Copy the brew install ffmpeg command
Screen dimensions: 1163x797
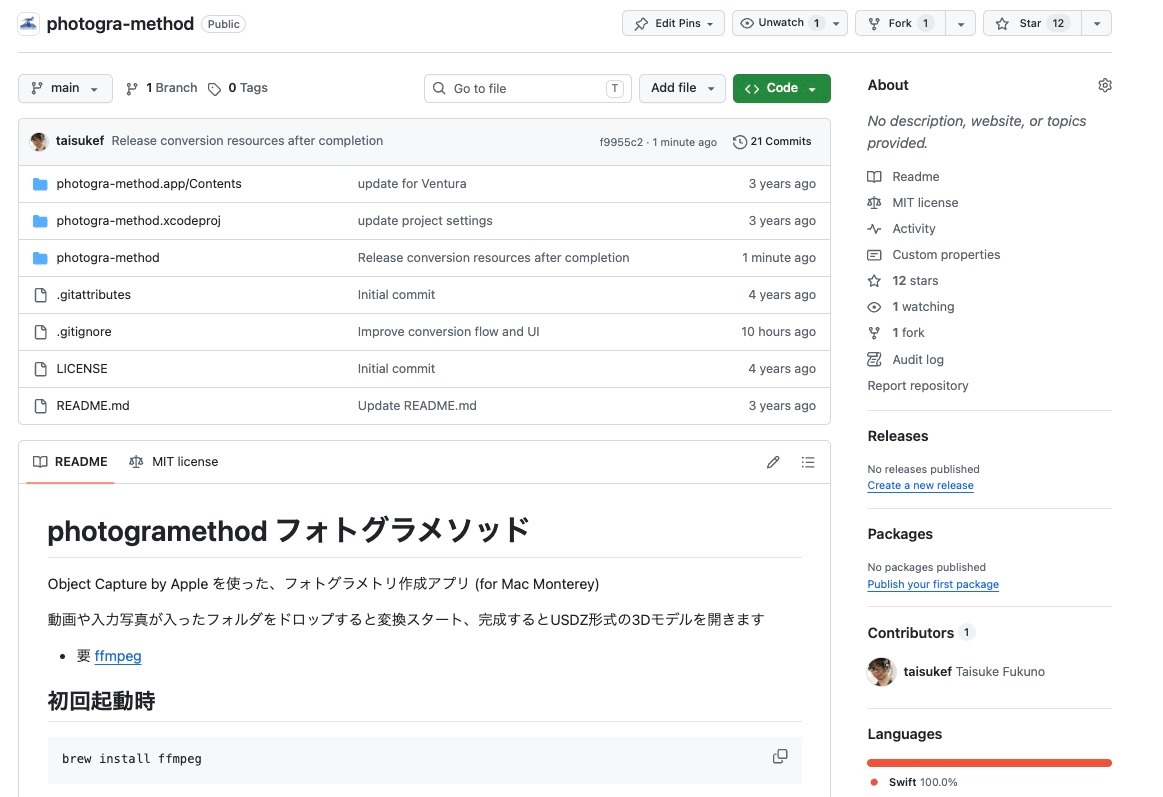(780, 757)
